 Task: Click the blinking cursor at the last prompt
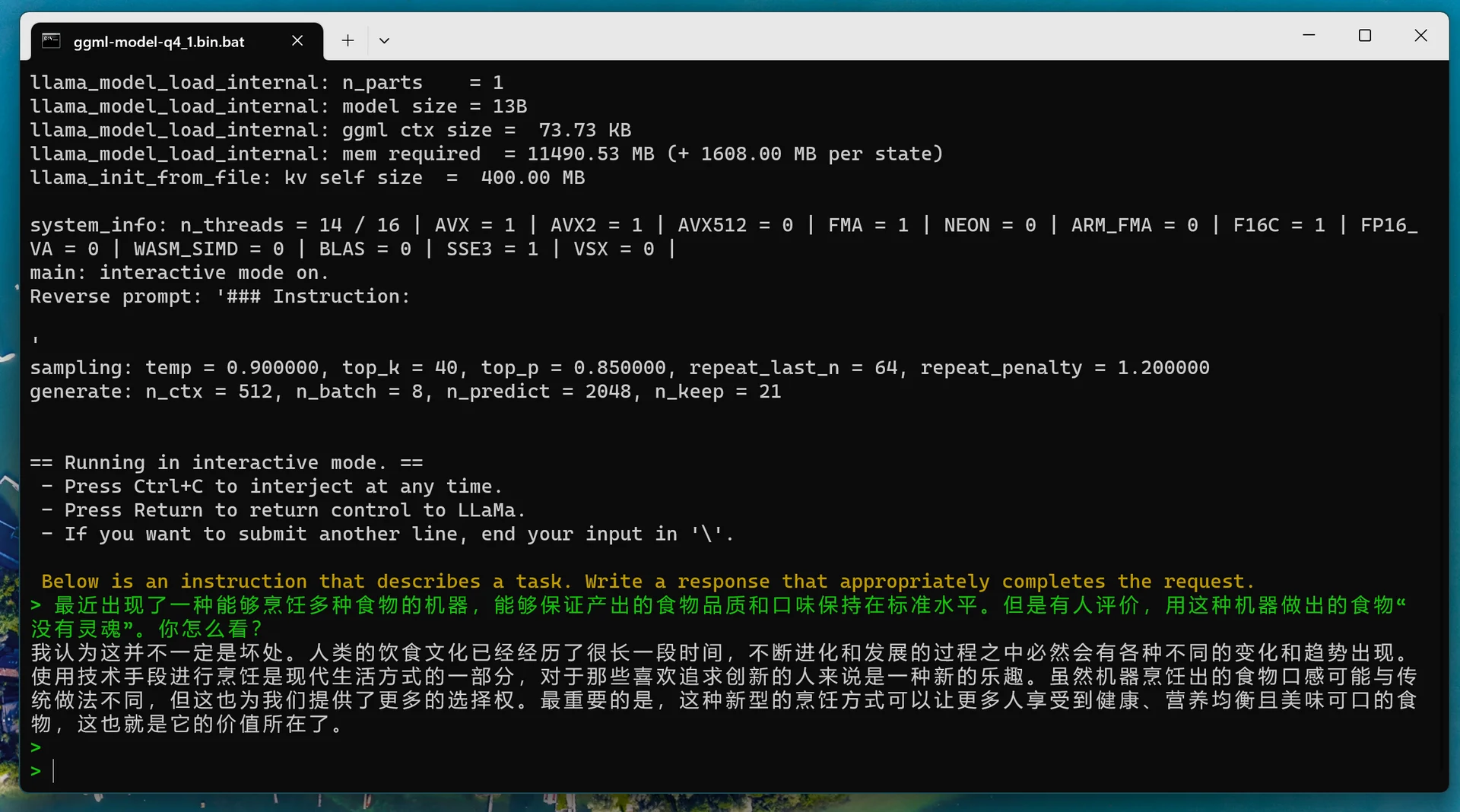point(54,772)
